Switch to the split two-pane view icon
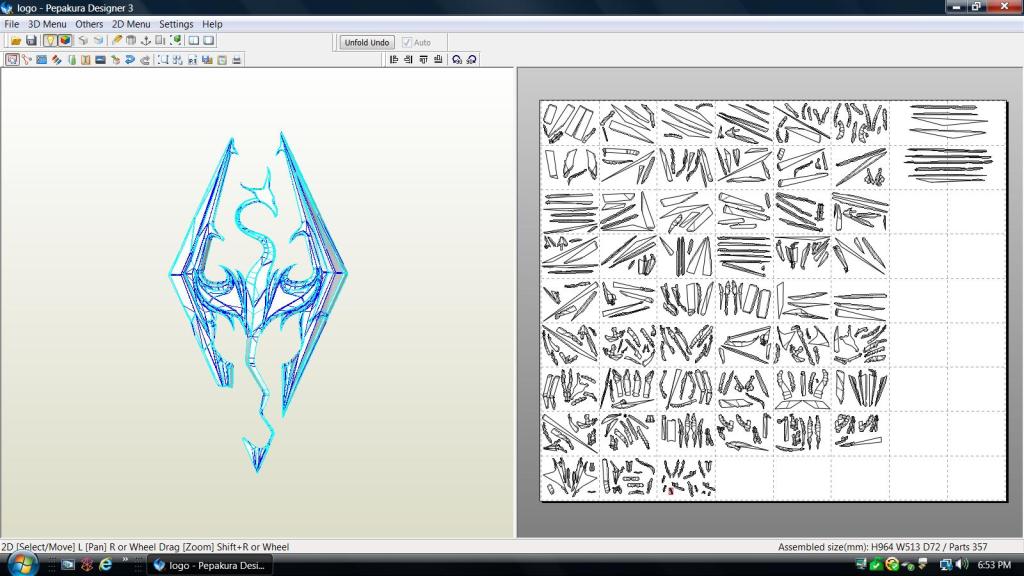 click(194, 40)
